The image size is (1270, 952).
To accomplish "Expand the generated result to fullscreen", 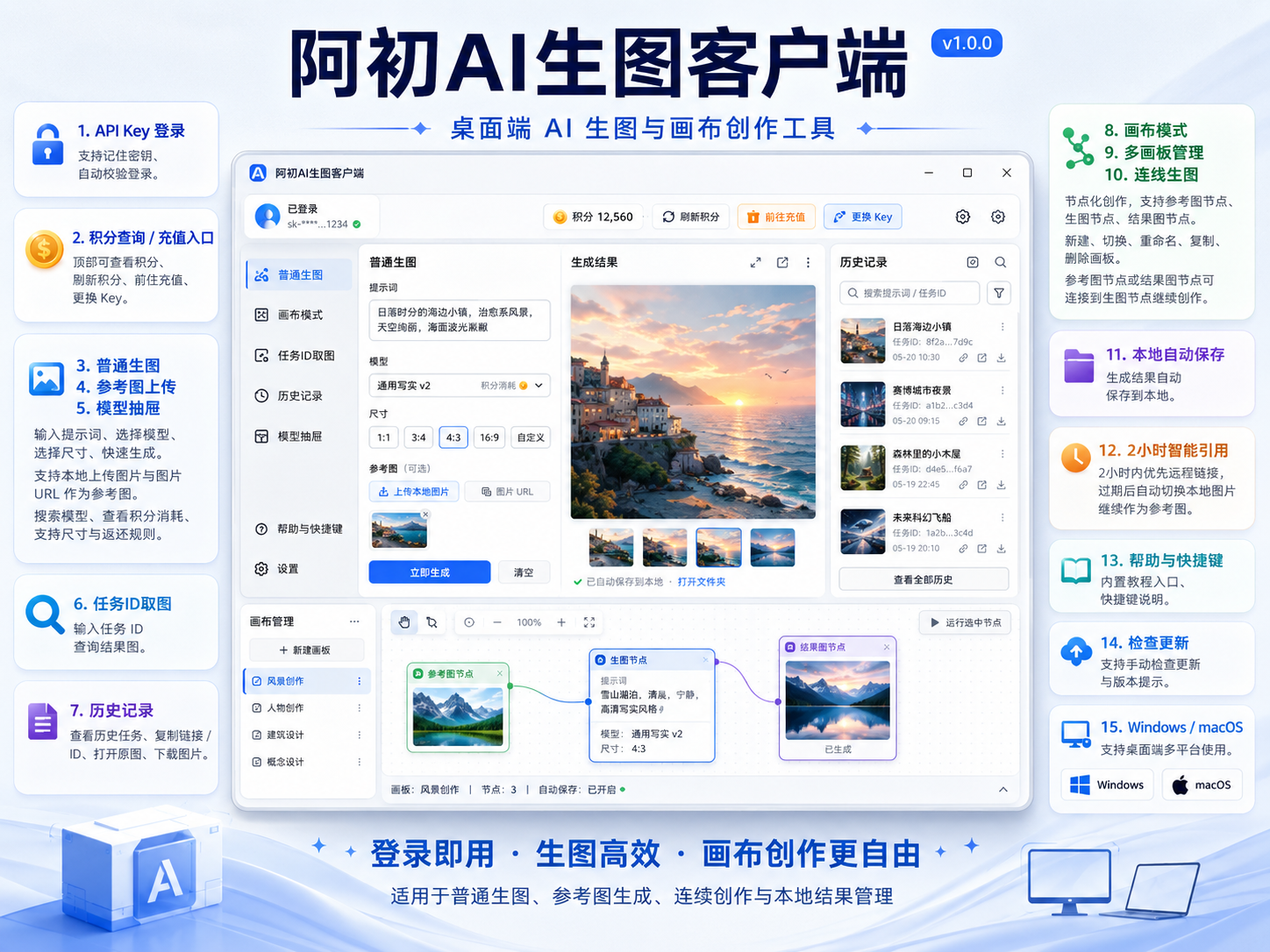I will tap(755, 262).
